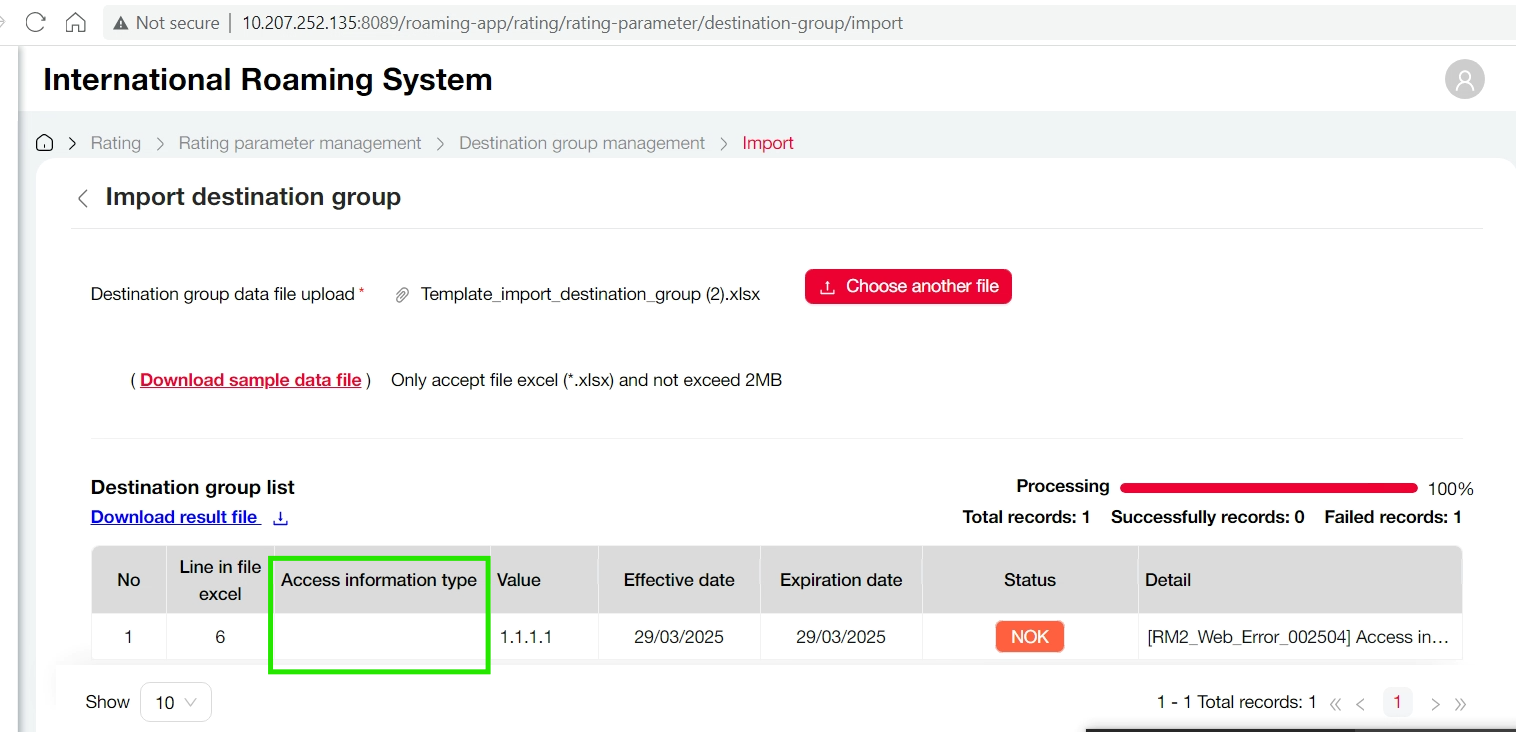Click the Not secure warning icon
Viewport: 1516px width, 732px height.
(120, 23)
